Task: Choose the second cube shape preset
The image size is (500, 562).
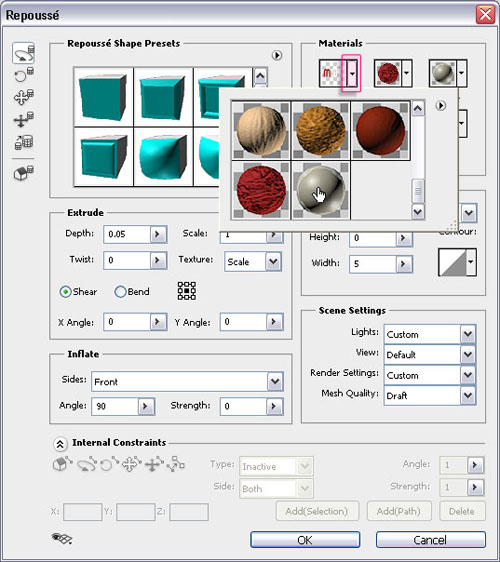Action: (163, 97)
